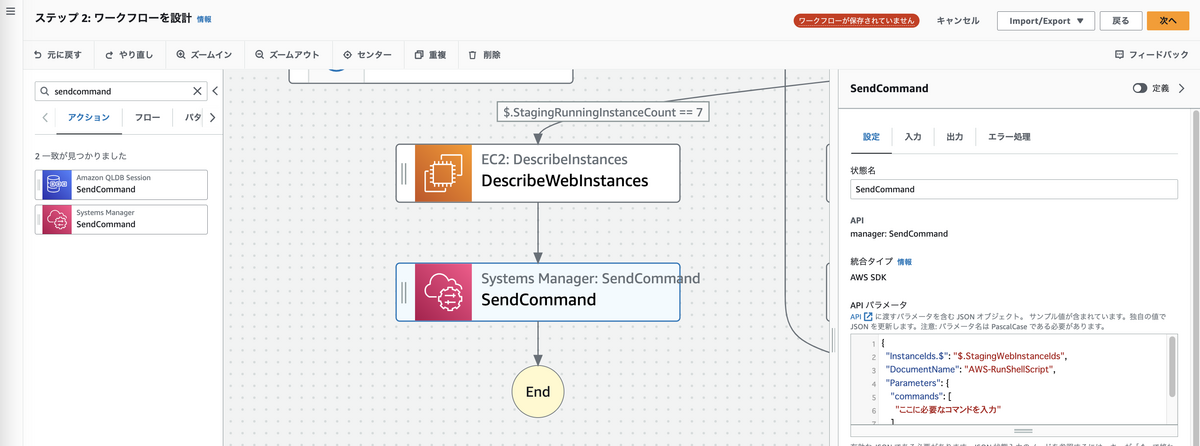Collapse the left states browser panel
1200x446 pixels.
pos(215,91)
